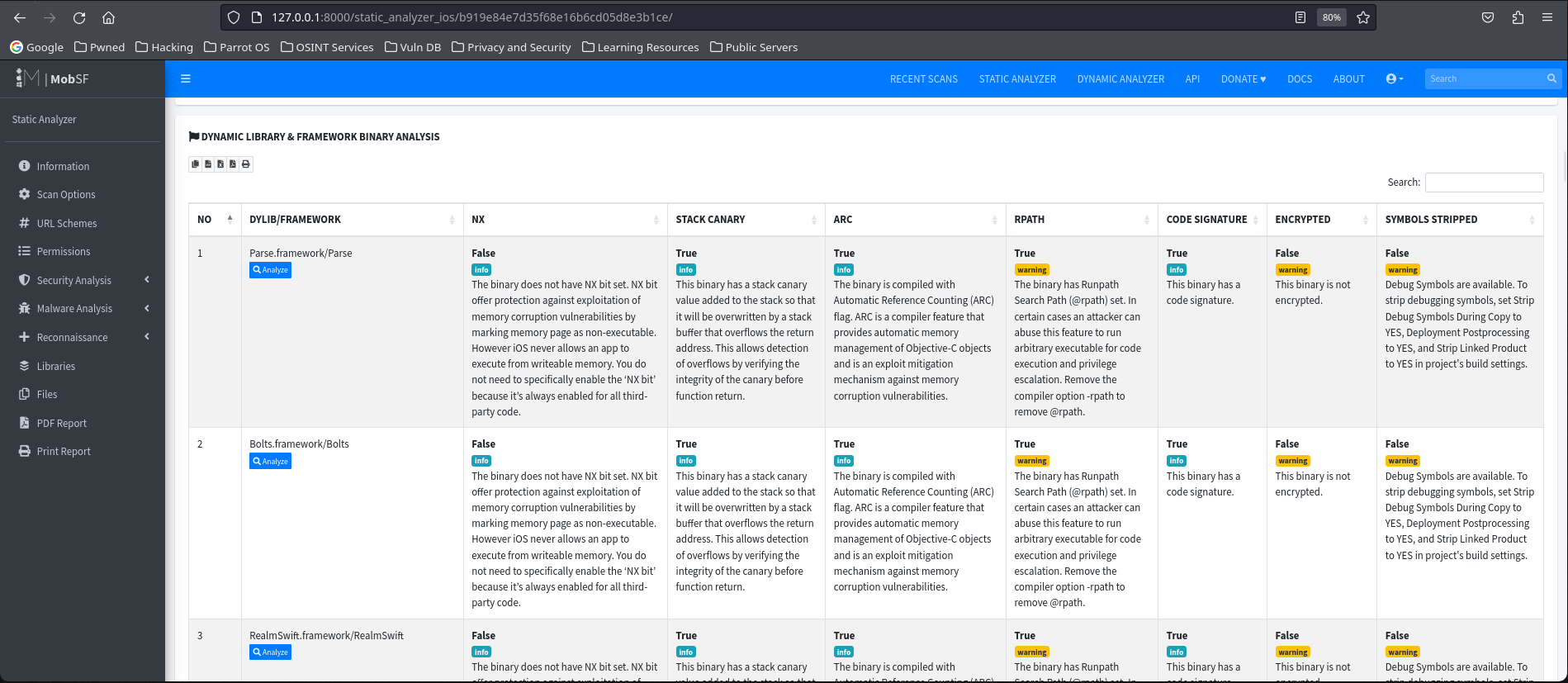Image resolution: width=1568 pixels, height=683 pixels.
Task: Bookmark this page with the star
Action: click(1363, 17)
